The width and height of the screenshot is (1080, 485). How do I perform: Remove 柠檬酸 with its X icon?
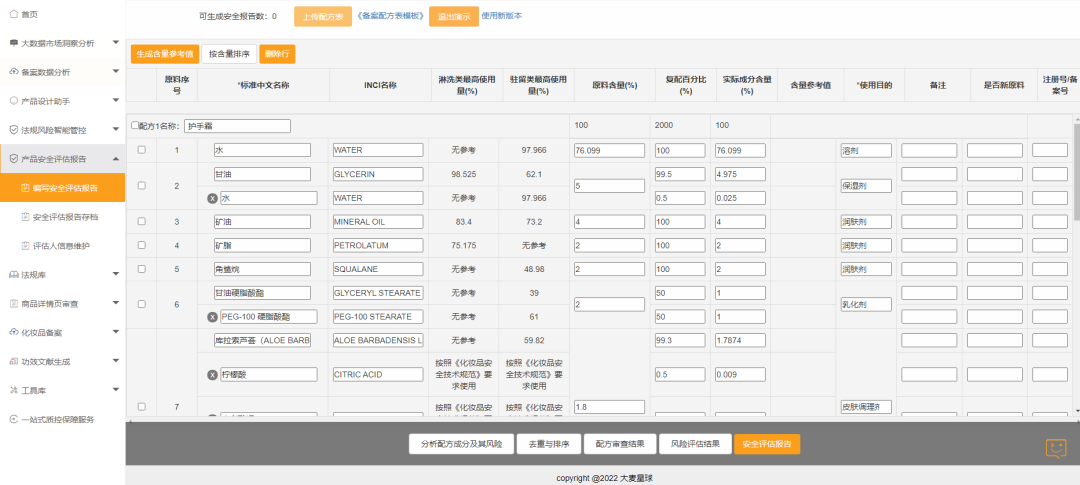click(213, 375)
